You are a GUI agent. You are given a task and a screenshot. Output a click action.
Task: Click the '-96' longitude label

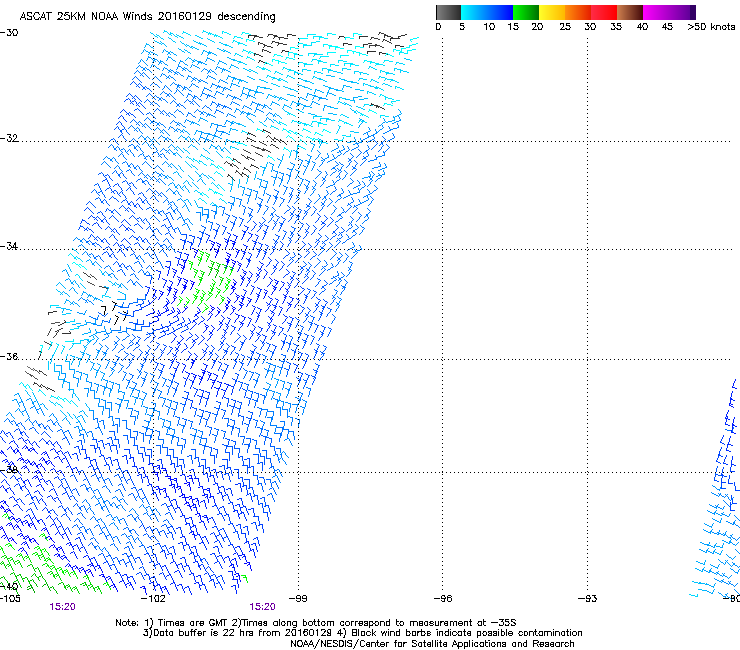click(x=443, y=599)
